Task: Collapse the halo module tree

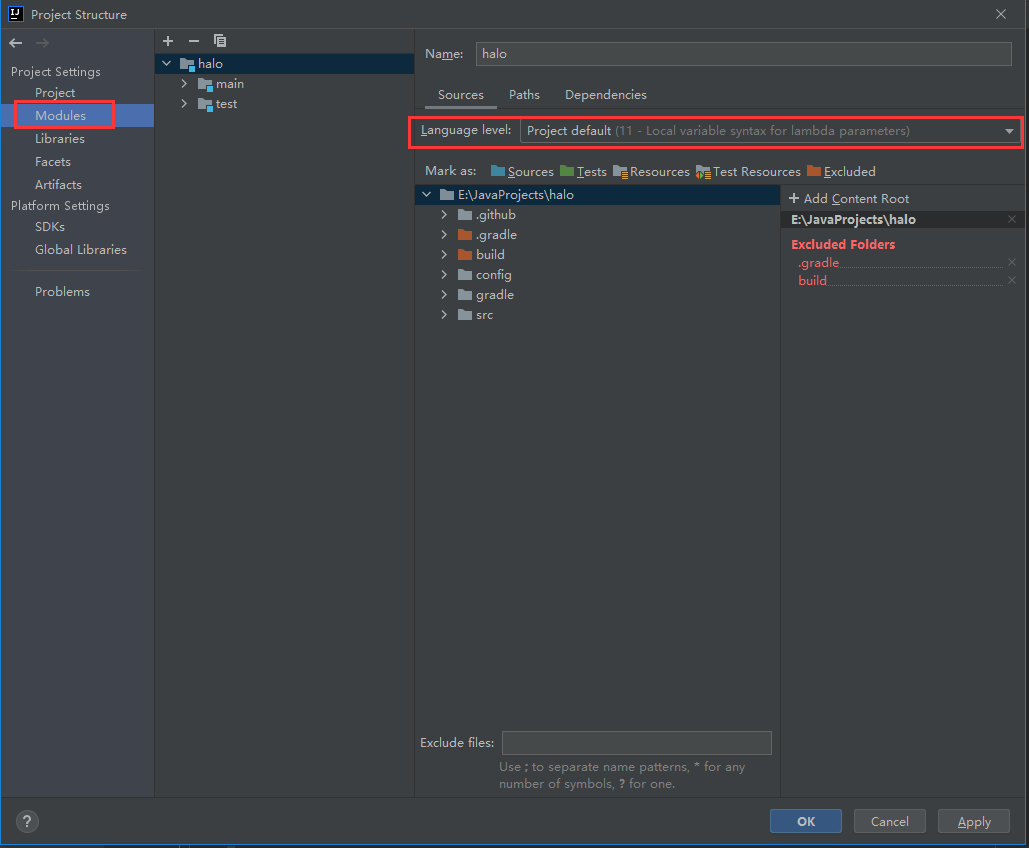Action: click(166, 64)
